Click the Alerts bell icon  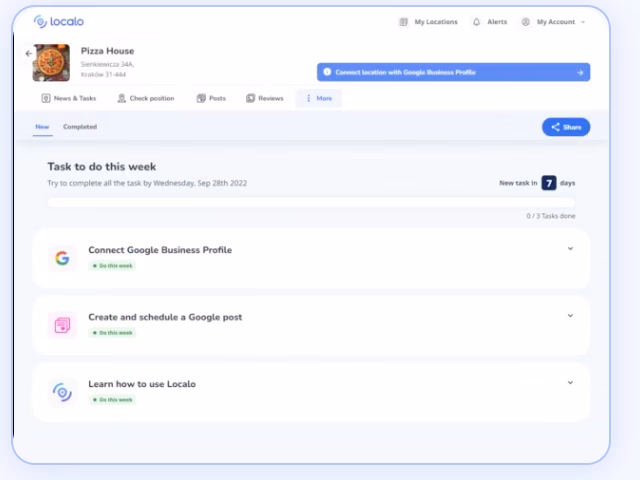(x=476, y=22)
